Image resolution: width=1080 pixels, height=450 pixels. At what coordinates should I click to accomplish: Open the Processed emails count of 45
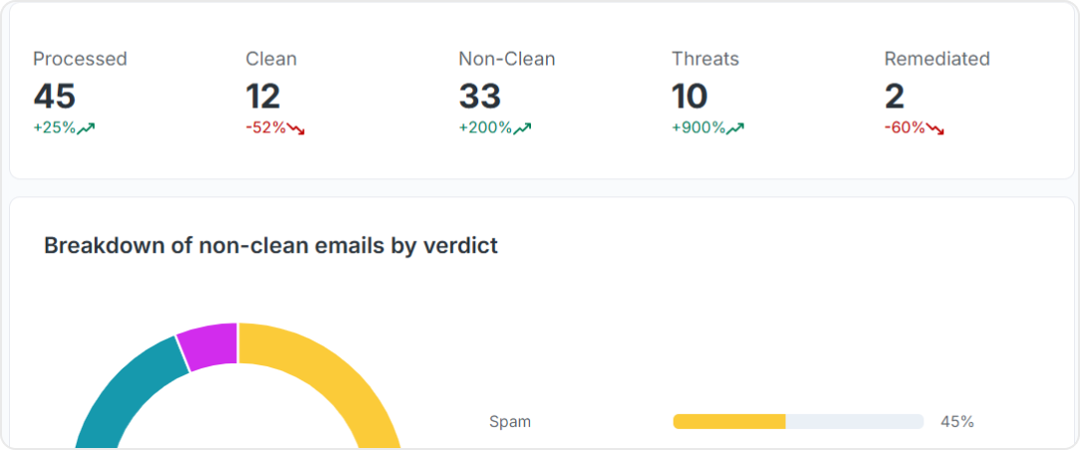tap(54, 96)
